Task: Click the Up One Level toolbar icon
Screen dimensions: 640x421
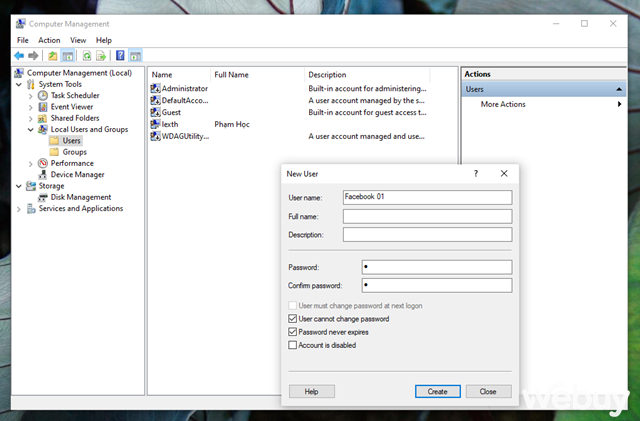Action: [x=52, y=56]
